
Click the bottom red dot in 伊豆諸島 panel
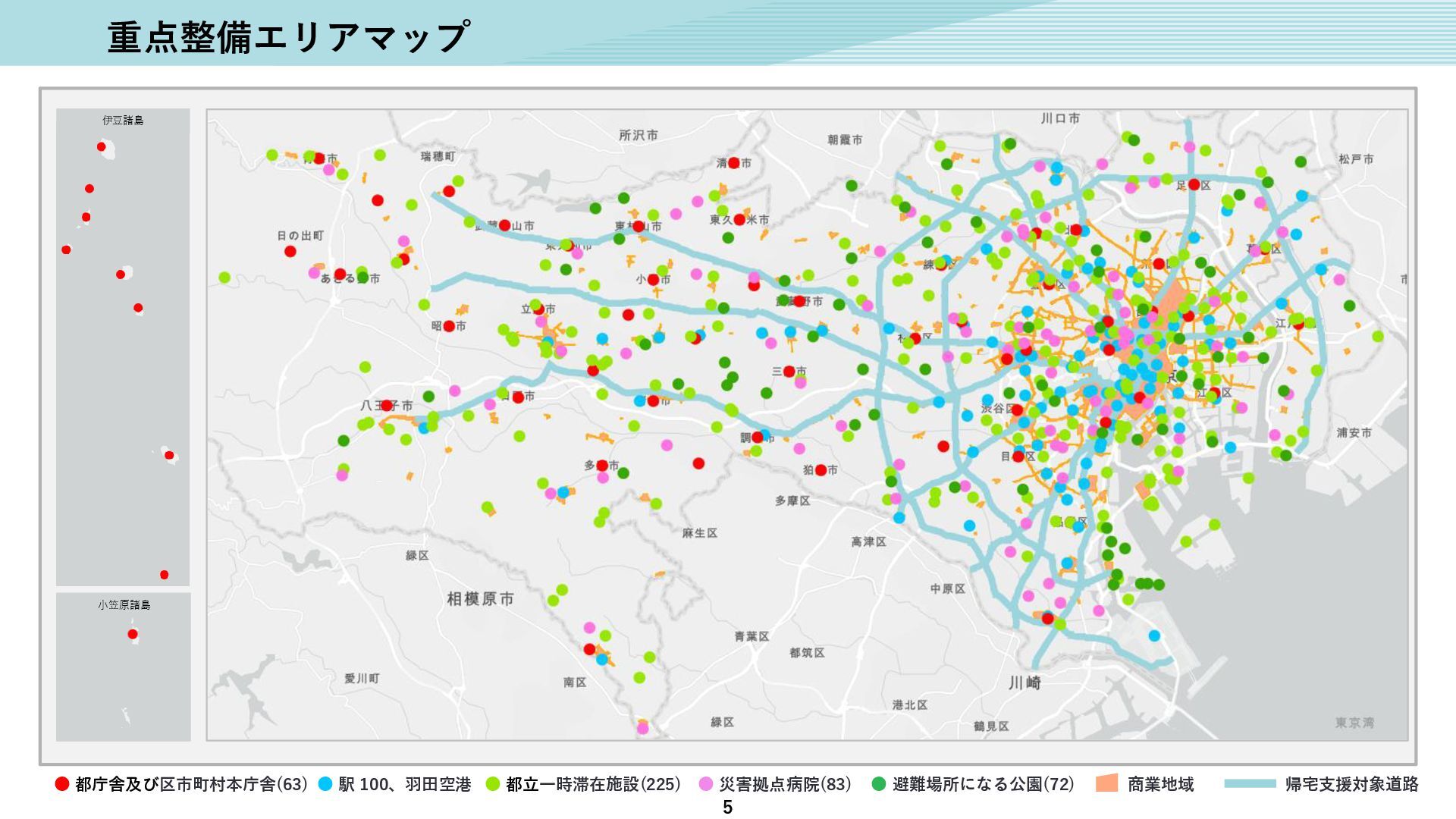[x=164, y=575]
